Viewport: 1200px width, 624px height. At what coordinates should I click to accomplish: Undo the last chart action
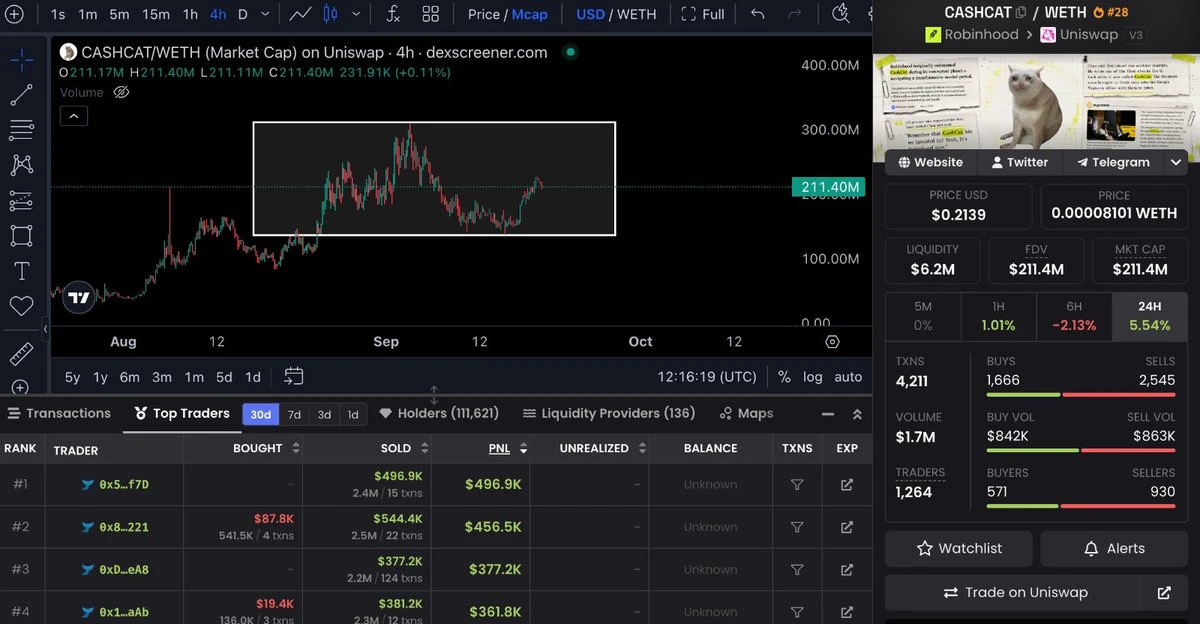[758, 14]
